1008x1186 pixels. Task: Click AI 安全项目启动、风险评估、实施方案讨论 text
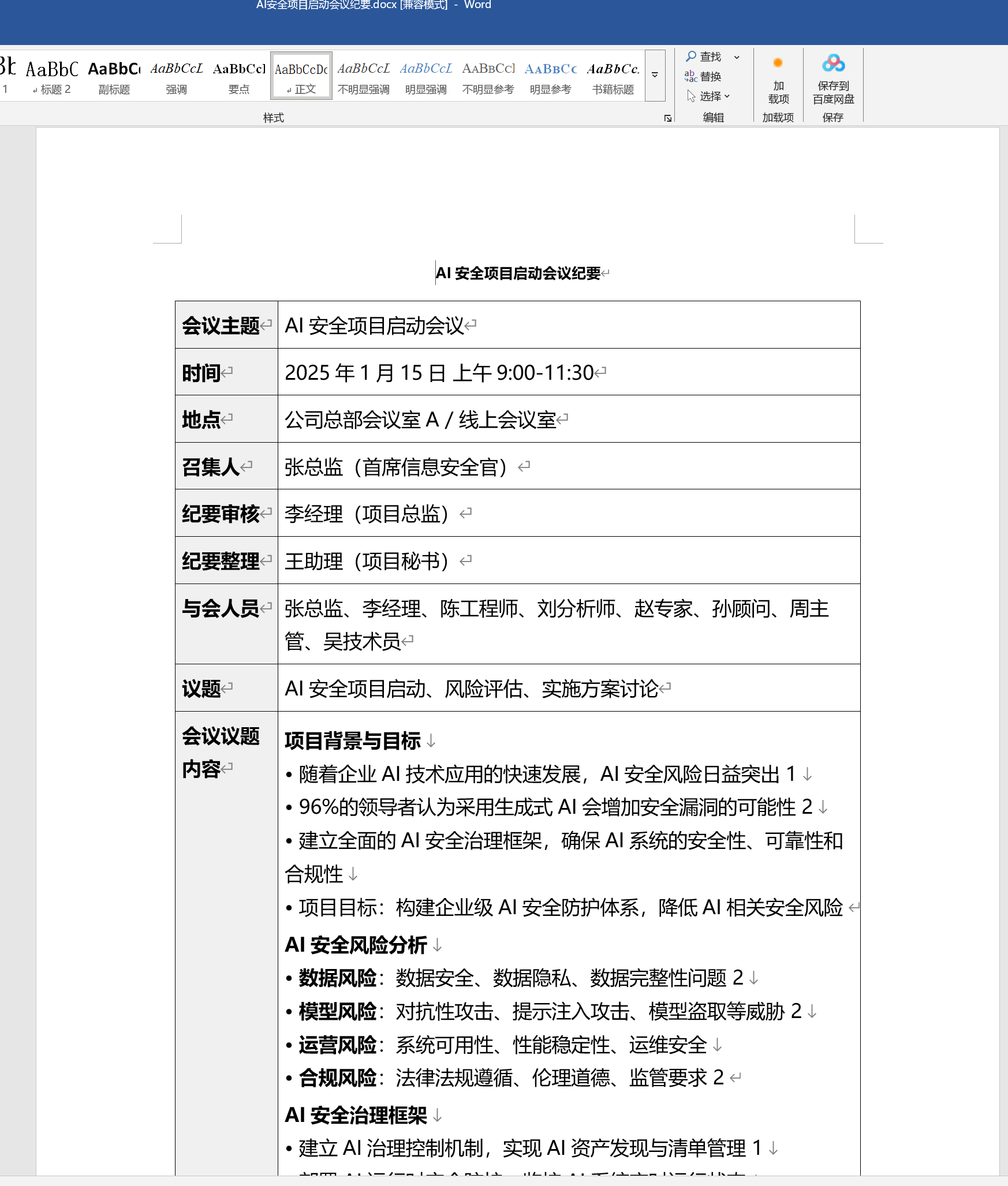472,689
